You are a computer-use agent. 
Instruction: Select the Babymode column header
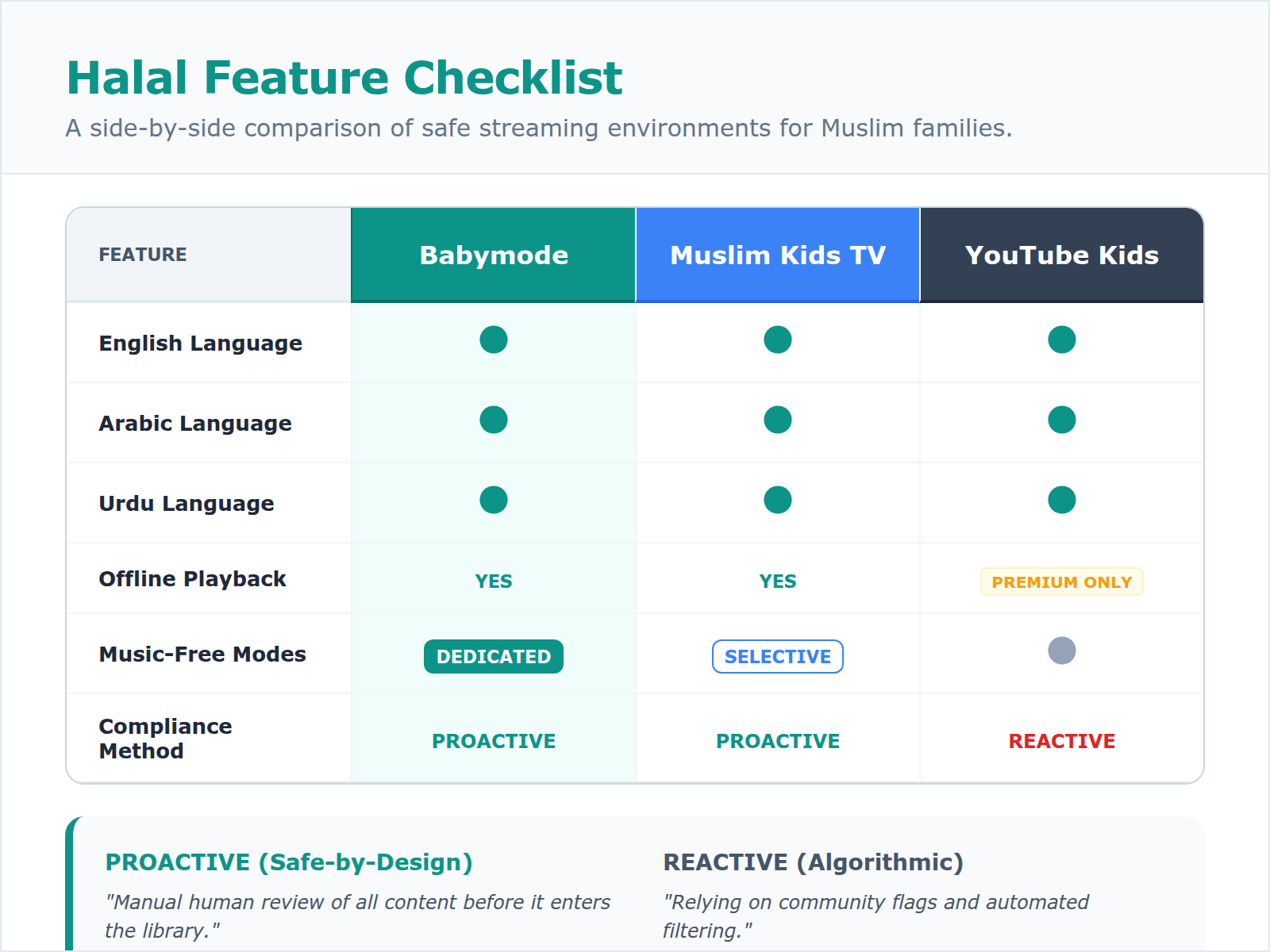pyautogui.click(x=493, y=255)
